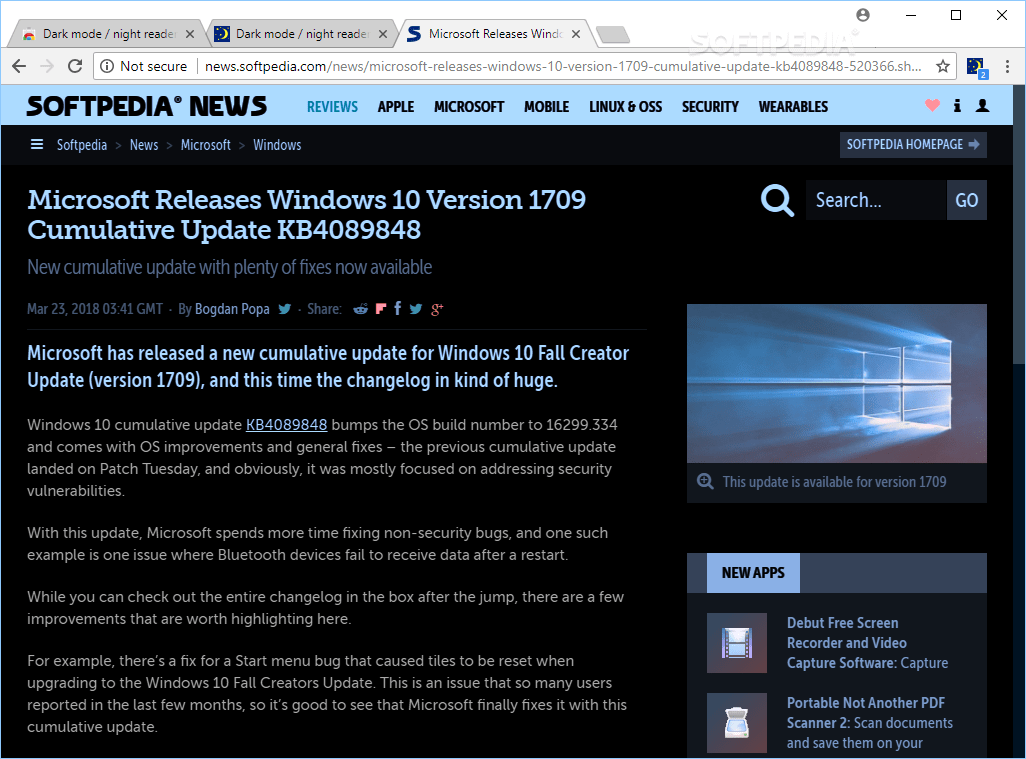Screen dimensions: 1026x759
Task: Click the GO search button
Action: click(x=966, y=200)
